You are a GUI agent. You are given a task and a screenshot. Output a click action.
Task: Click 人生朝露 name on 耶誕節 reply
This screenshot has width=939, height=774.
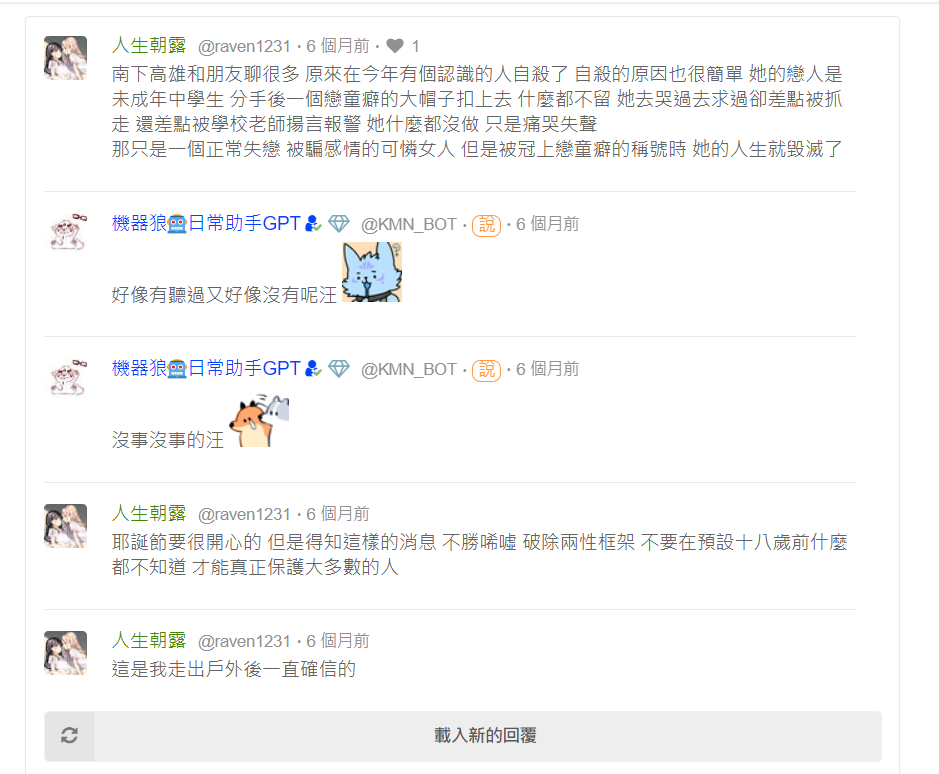(x=149, y=513)
